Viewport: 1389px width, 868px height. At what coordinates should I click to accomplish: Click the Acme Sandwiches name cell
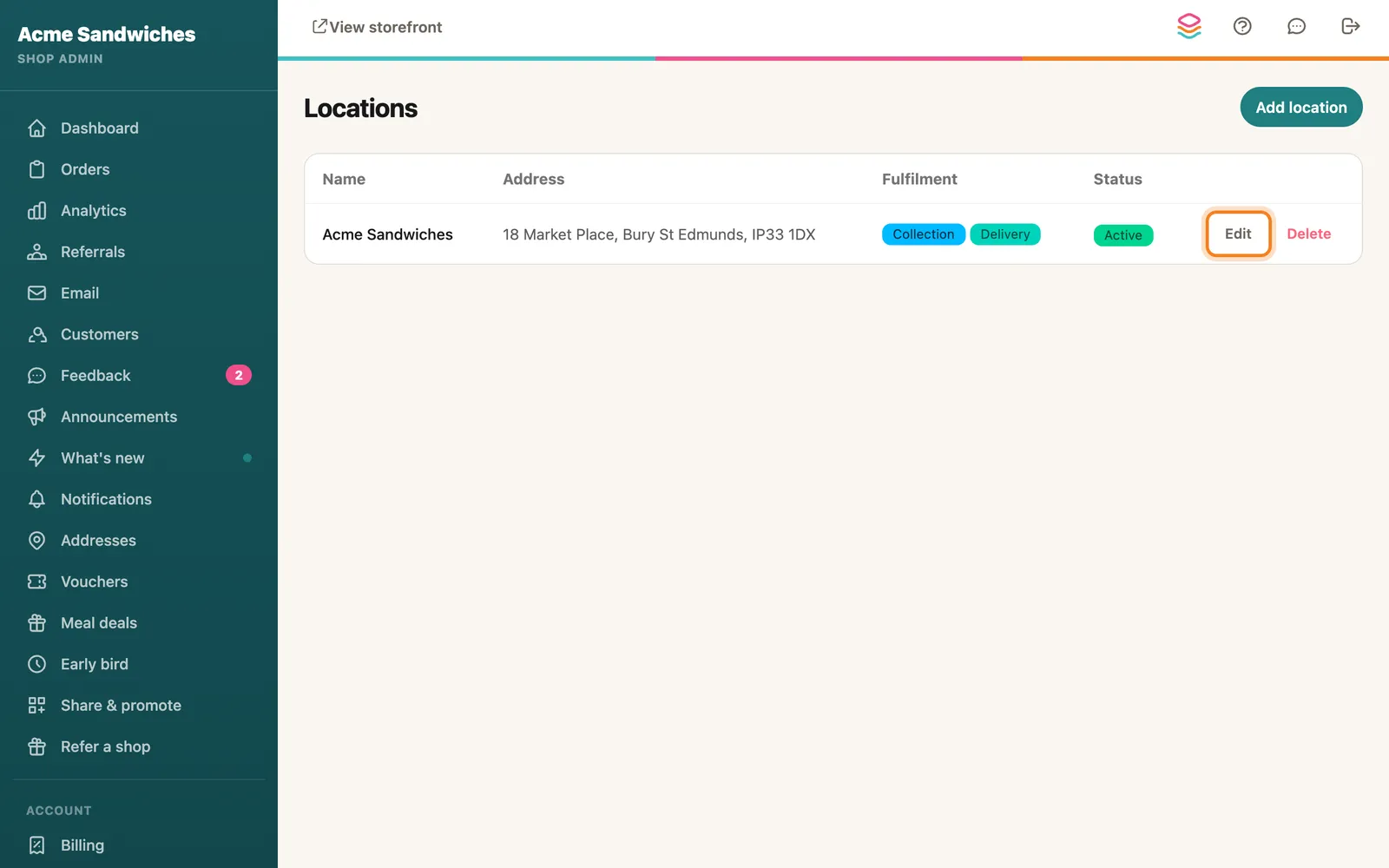coord(388,234)
